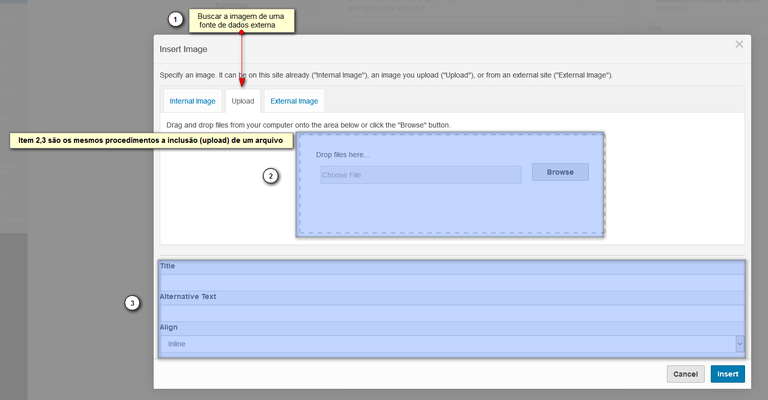This screenshot has height=400, width=768.
Task: Click the Choose File field
Action: click(x=421, y=175)
